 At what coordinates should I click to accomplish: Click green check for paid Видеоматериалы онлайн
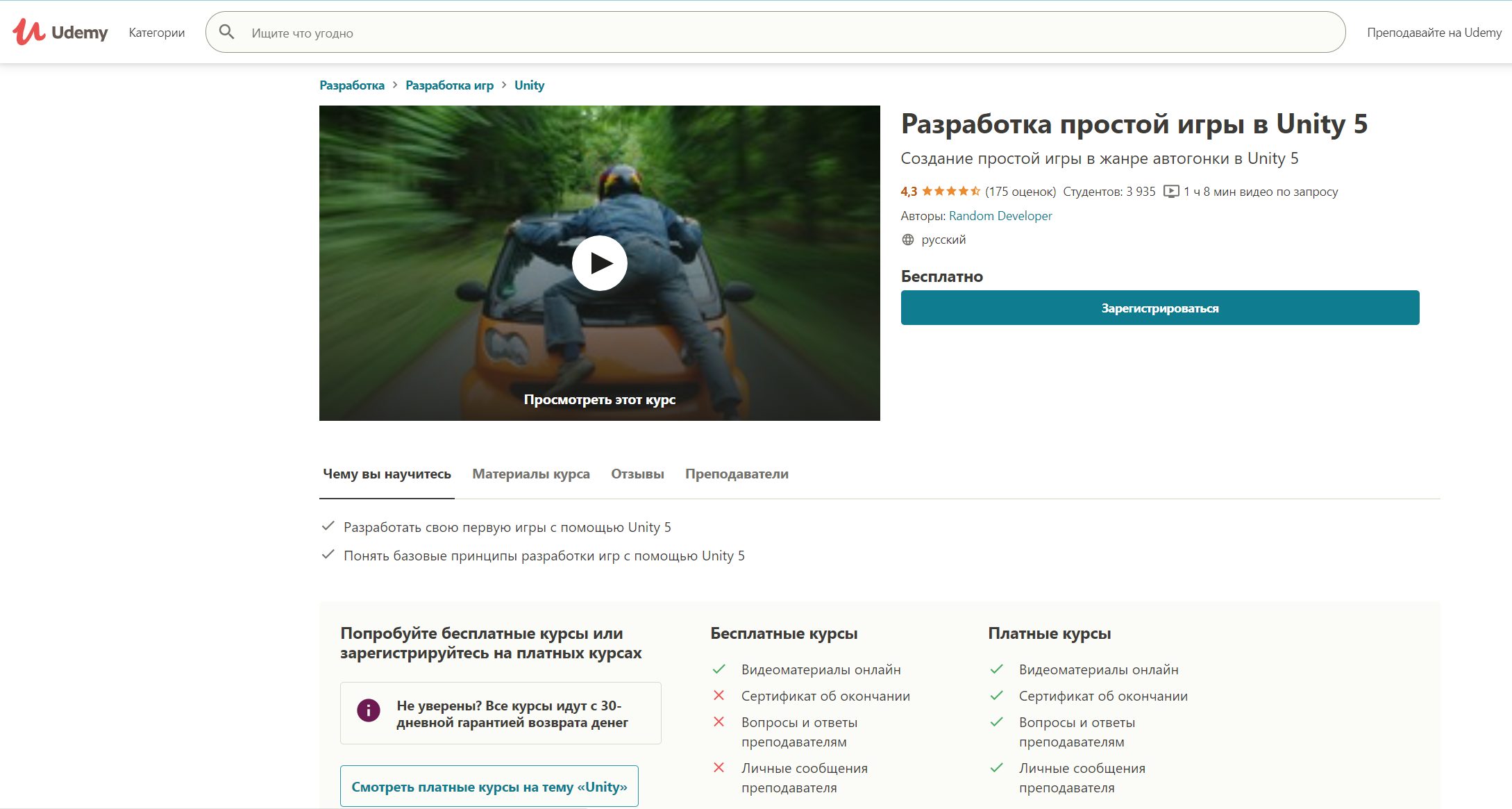pyautogui.click(x=996, y=669)
